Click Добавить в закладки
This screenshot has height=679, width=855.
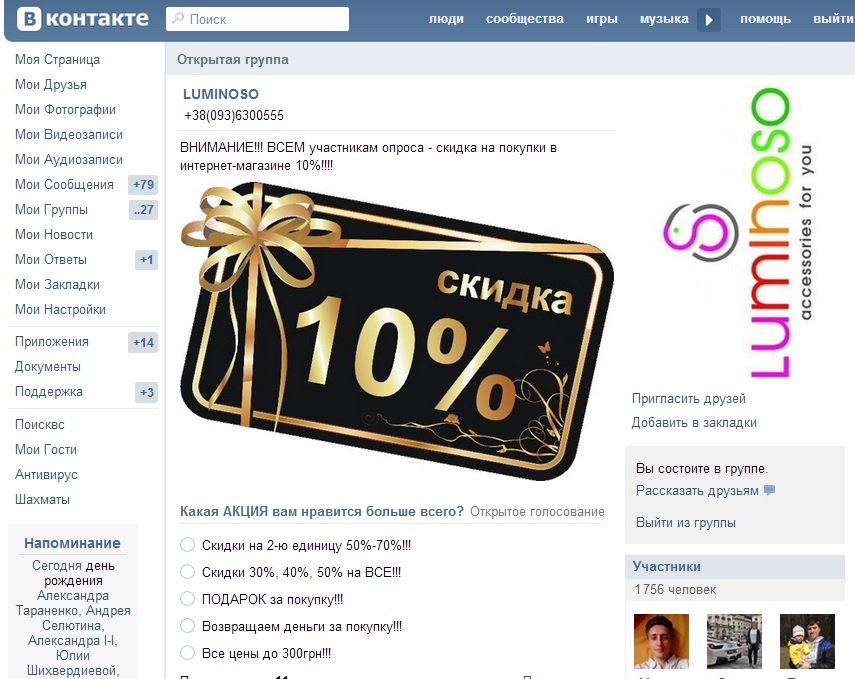click(694, 423)
